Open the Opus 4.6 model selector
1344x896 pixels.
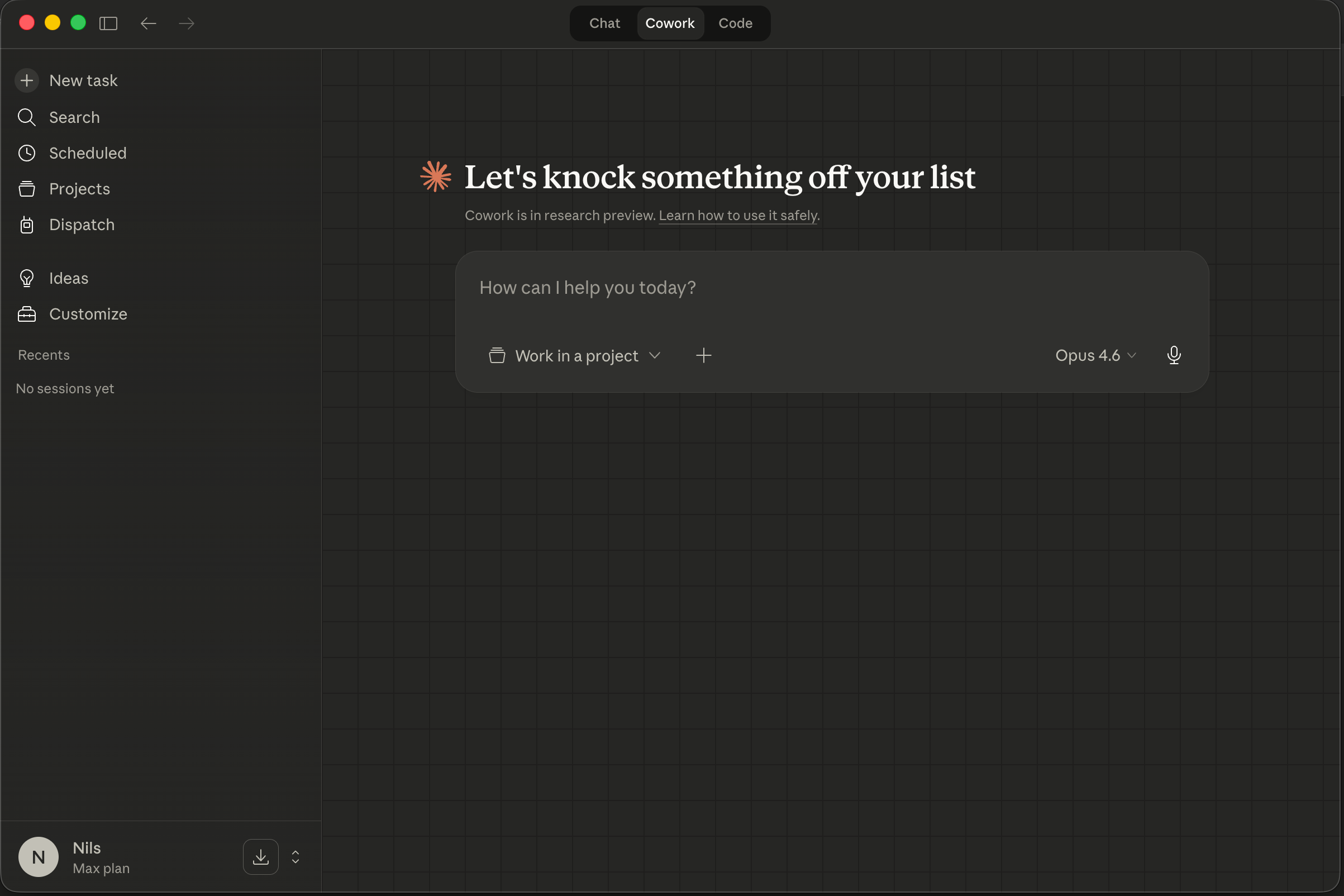point(1095,355)
